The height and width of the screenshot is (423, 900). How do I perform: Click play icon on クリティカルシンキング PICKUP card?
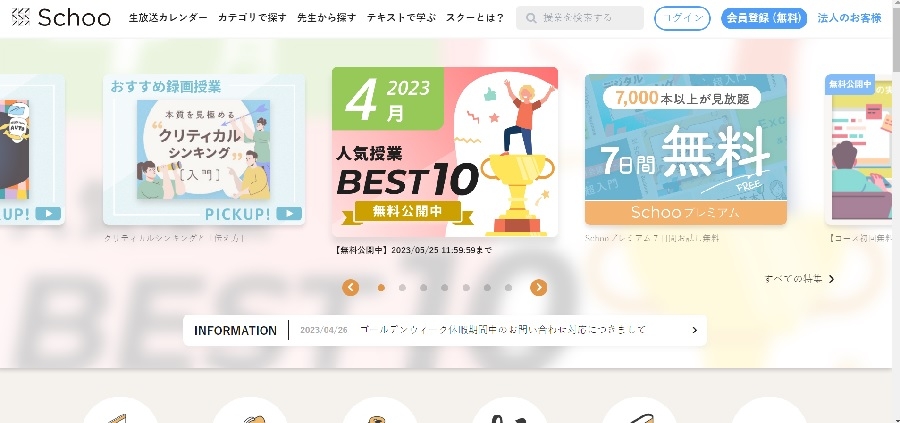289,214
